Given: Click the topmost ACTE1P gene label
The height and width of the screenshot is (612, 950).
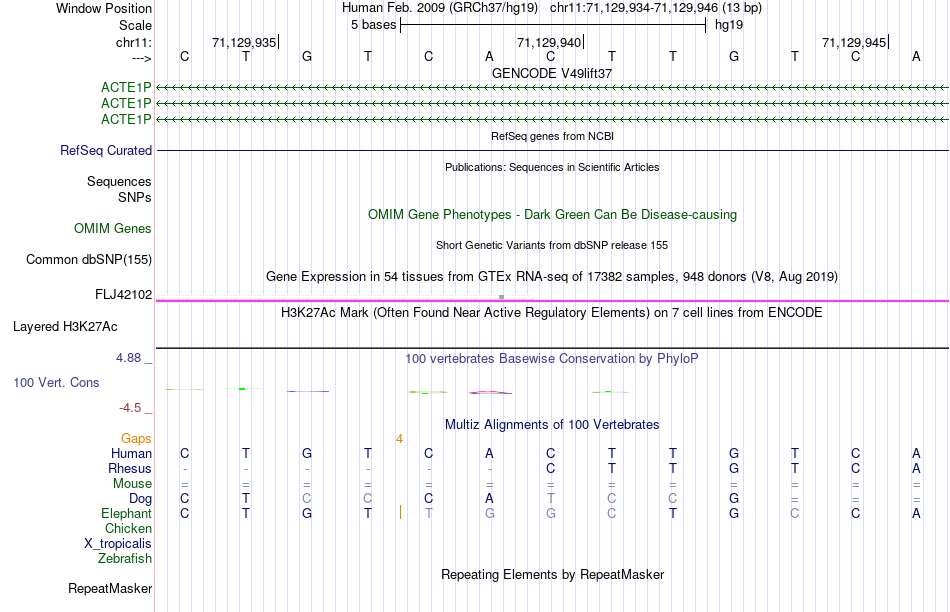Looking at the screenshot, I should click(126, 88).
